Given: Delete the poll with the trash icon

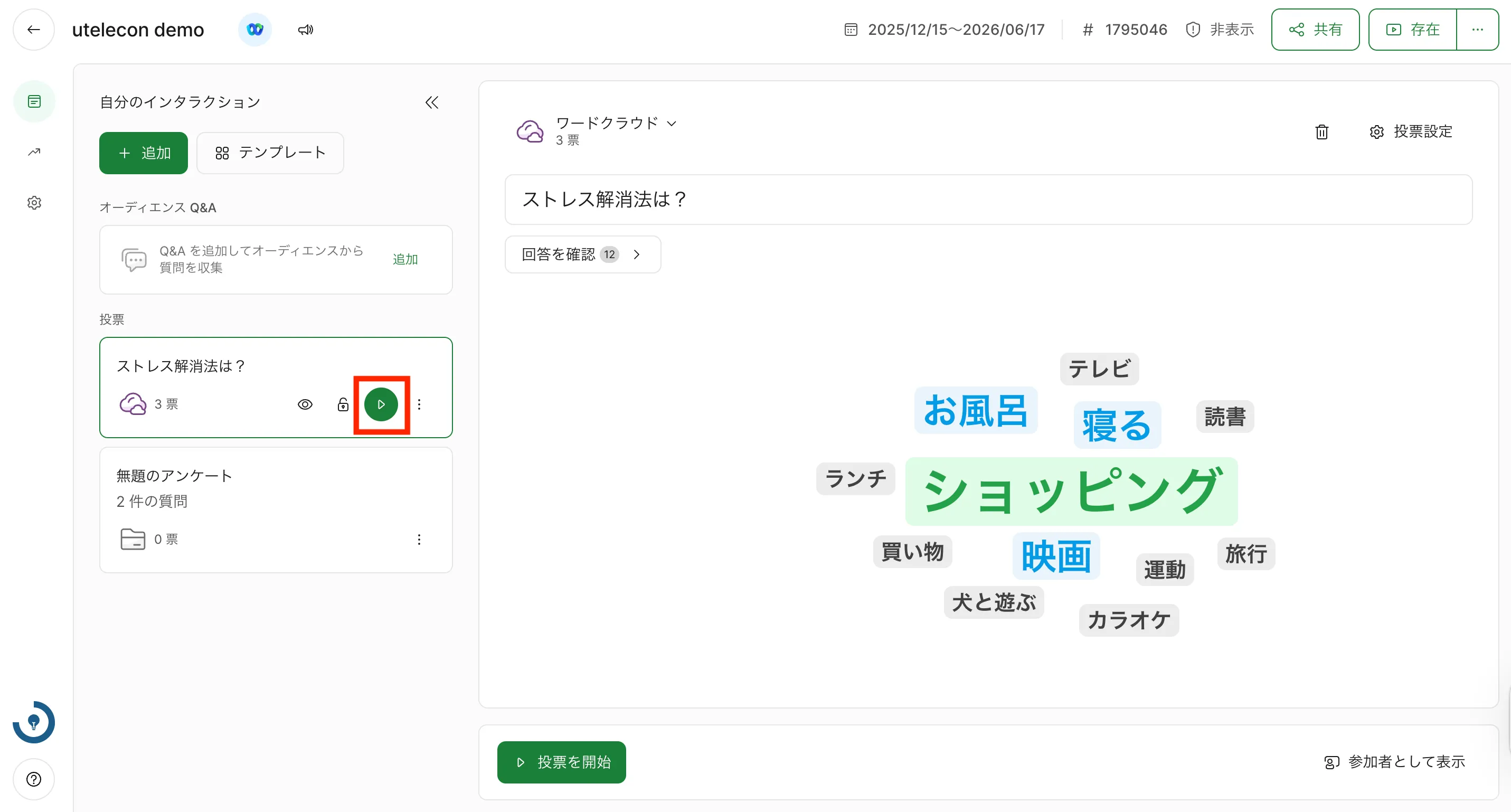Looking at the screenshot, I should click(1321, 132).
